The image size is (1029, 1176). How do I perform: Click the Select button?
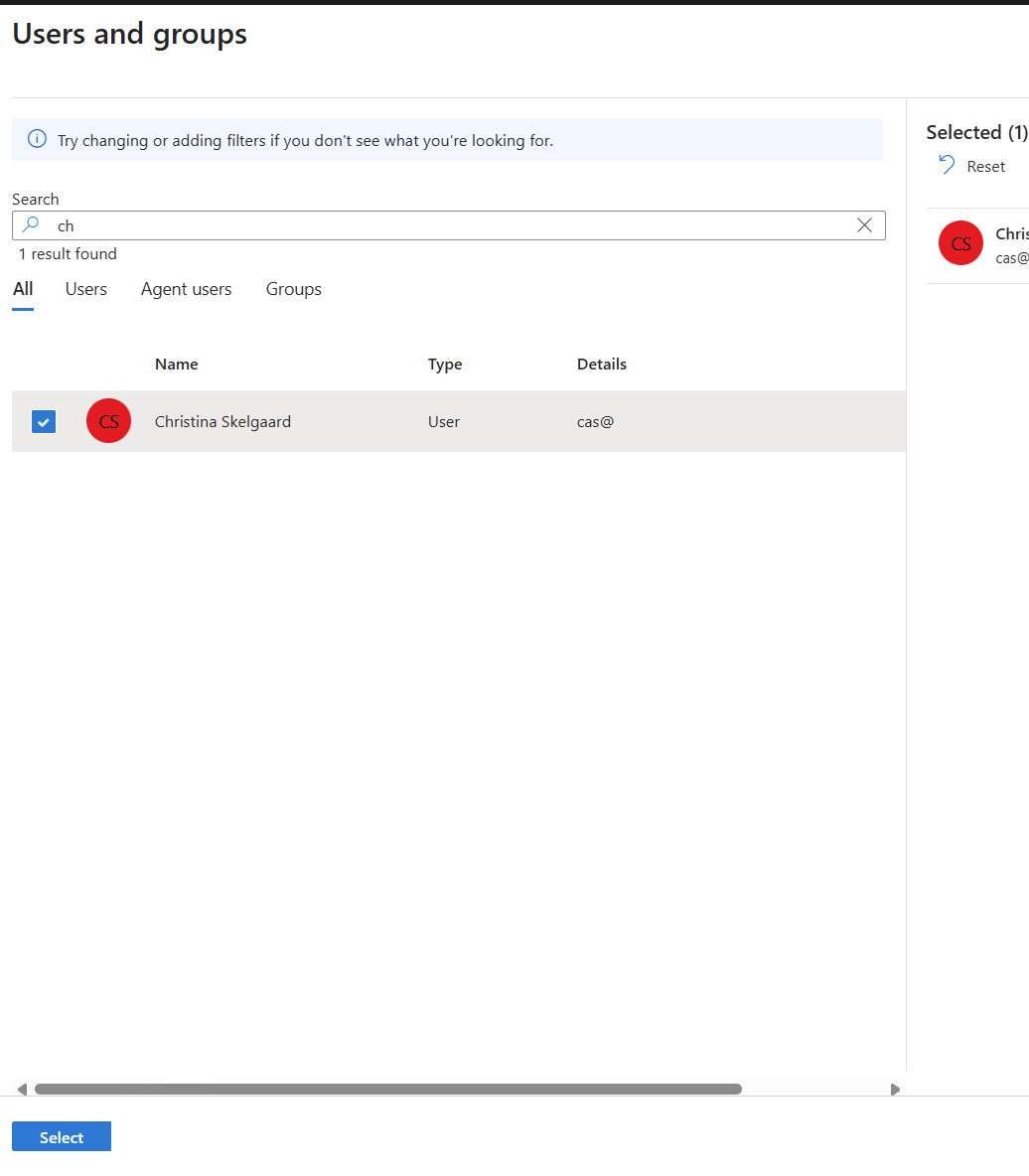coord(62,1136)
